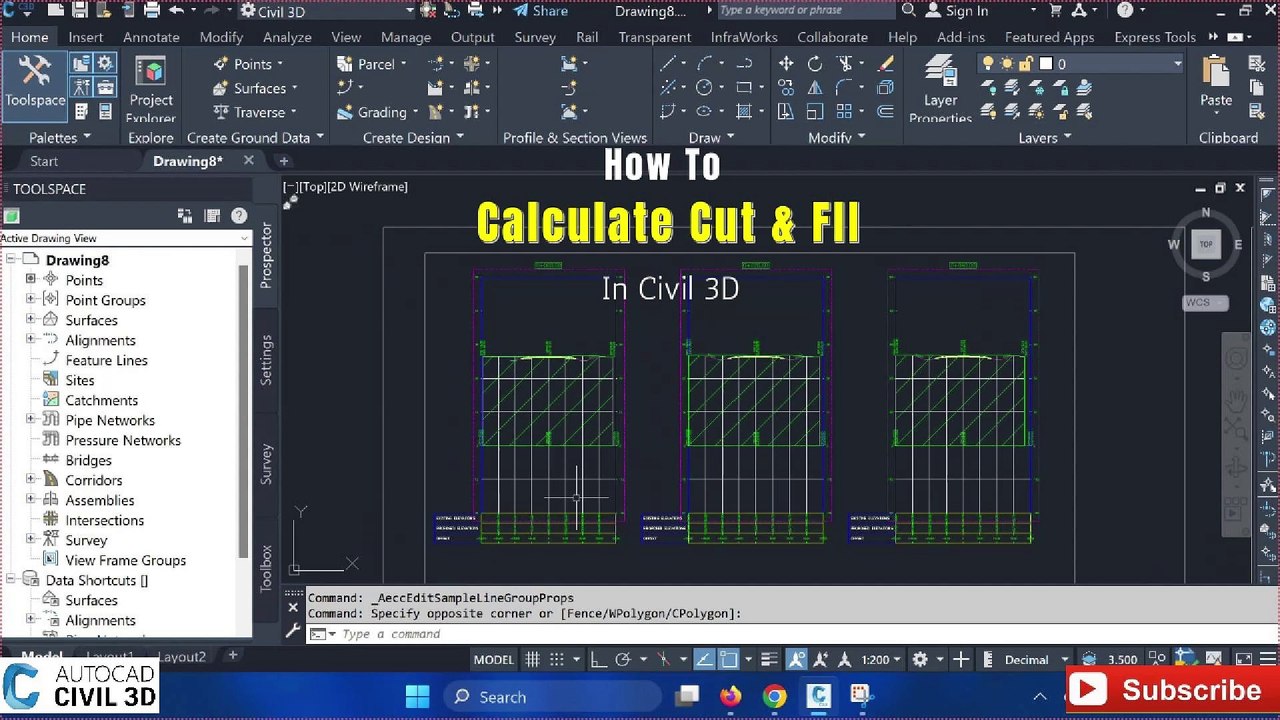Switch to the Settings toolspace tab
The height and width of the screenshot is (720, 1280).
click(266, 360)
